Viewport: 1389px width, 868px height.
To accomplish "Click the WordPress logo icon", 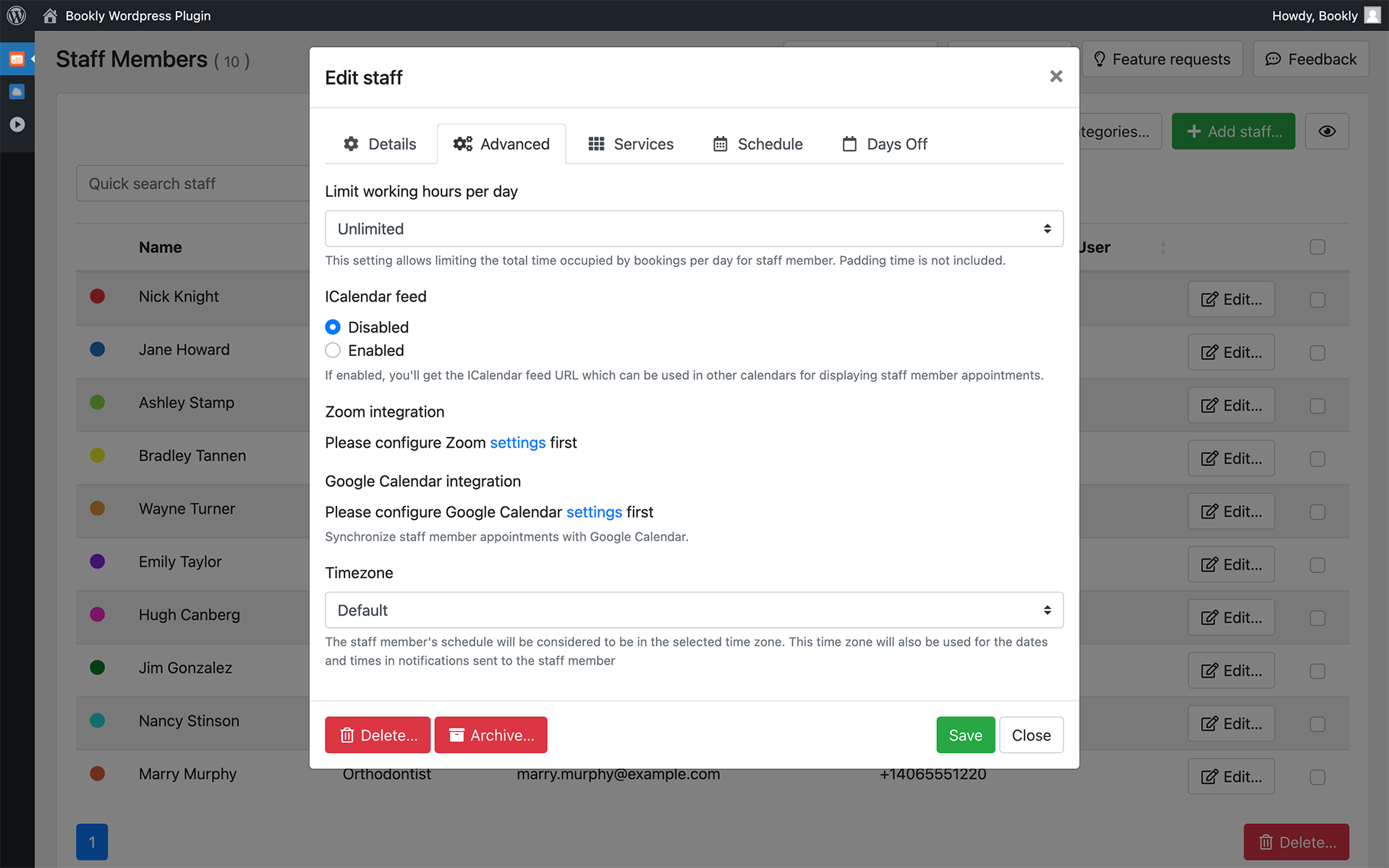I will tap(17, 15).
